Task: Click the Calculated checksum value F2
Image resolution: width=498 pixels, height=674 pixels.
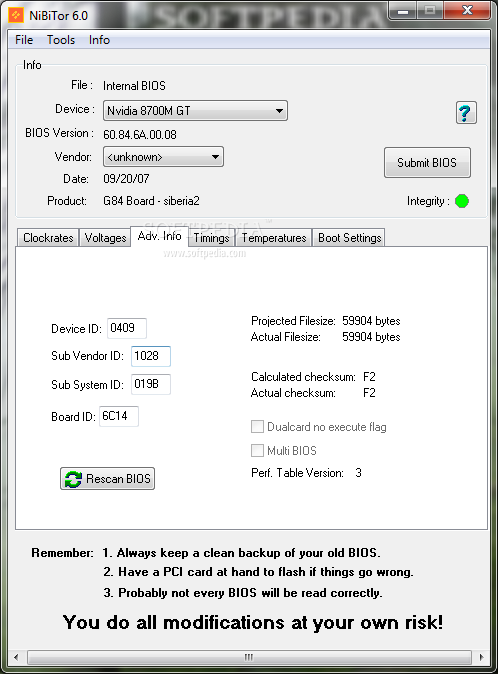Action: (369, 377)
